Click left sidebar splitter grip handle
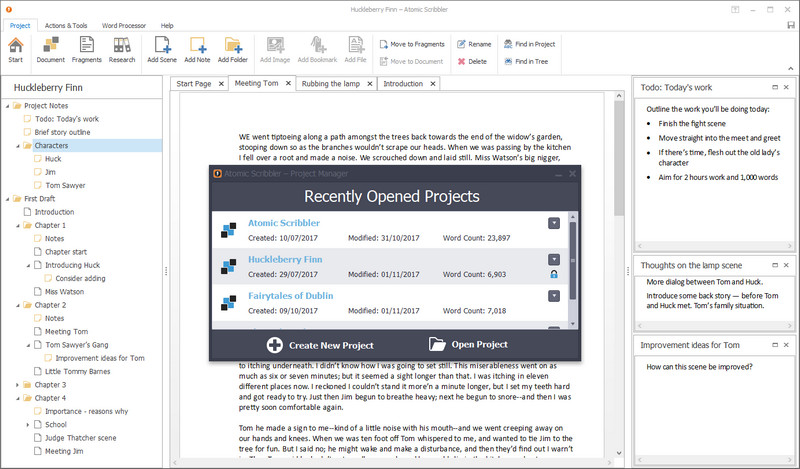800x469 pixels. tap(166, 271)
